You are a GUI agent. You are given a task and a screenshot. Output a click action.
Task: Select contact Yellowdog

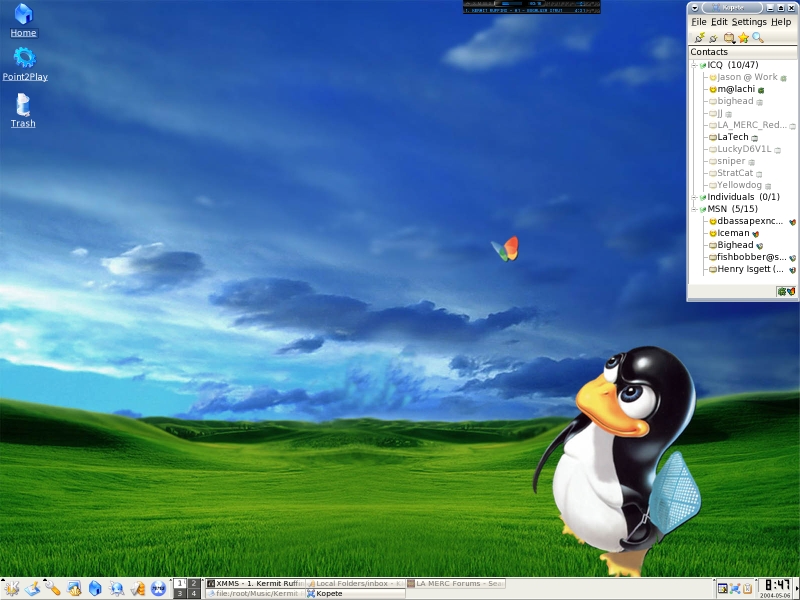739,185
